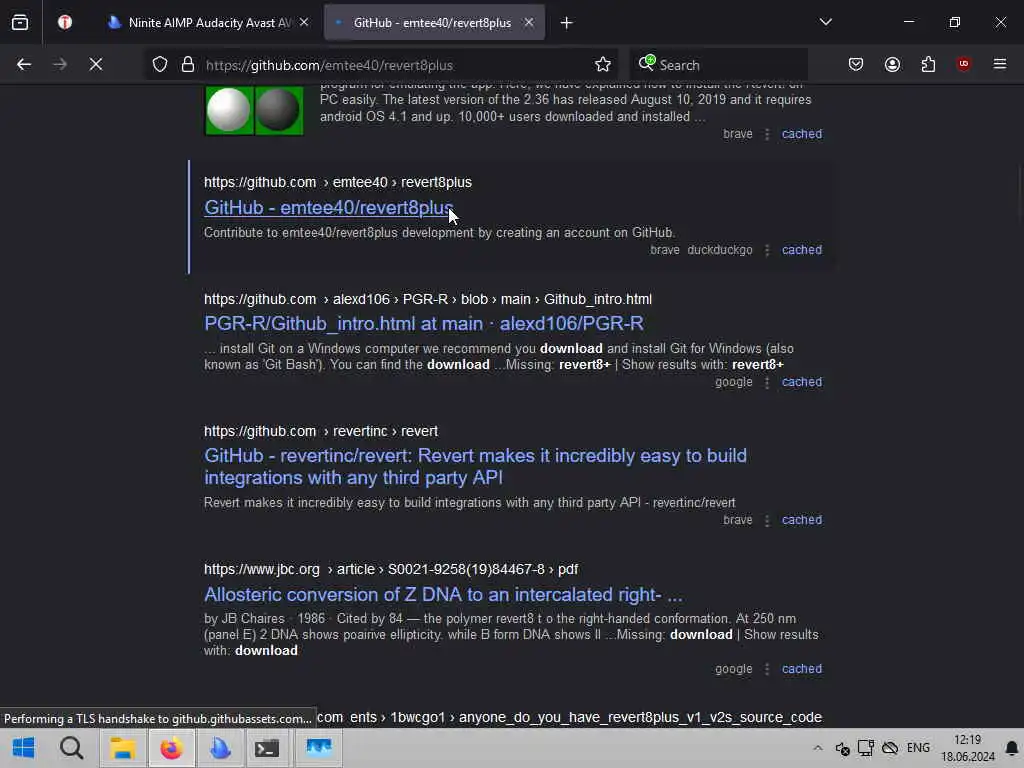Viewport: 1024px width, 768px height.
Task: Open the Firefox application menu
Action: pos(1000,64)
